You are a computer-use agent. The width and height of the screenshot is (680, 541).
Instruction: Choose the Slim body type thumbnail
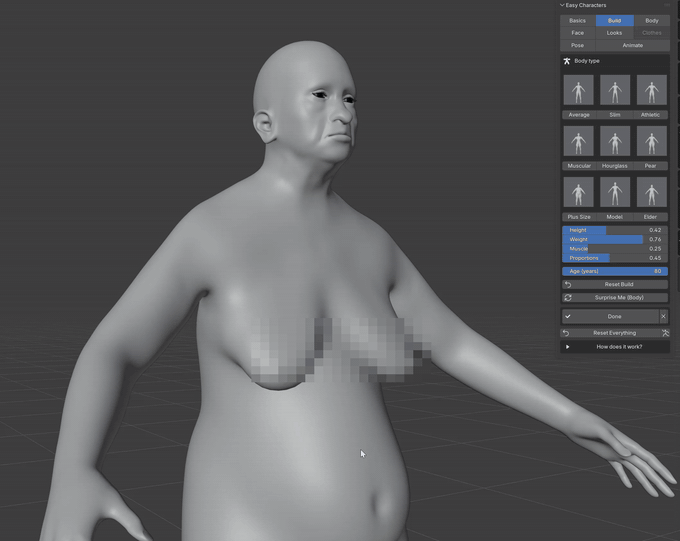(615, 90)
